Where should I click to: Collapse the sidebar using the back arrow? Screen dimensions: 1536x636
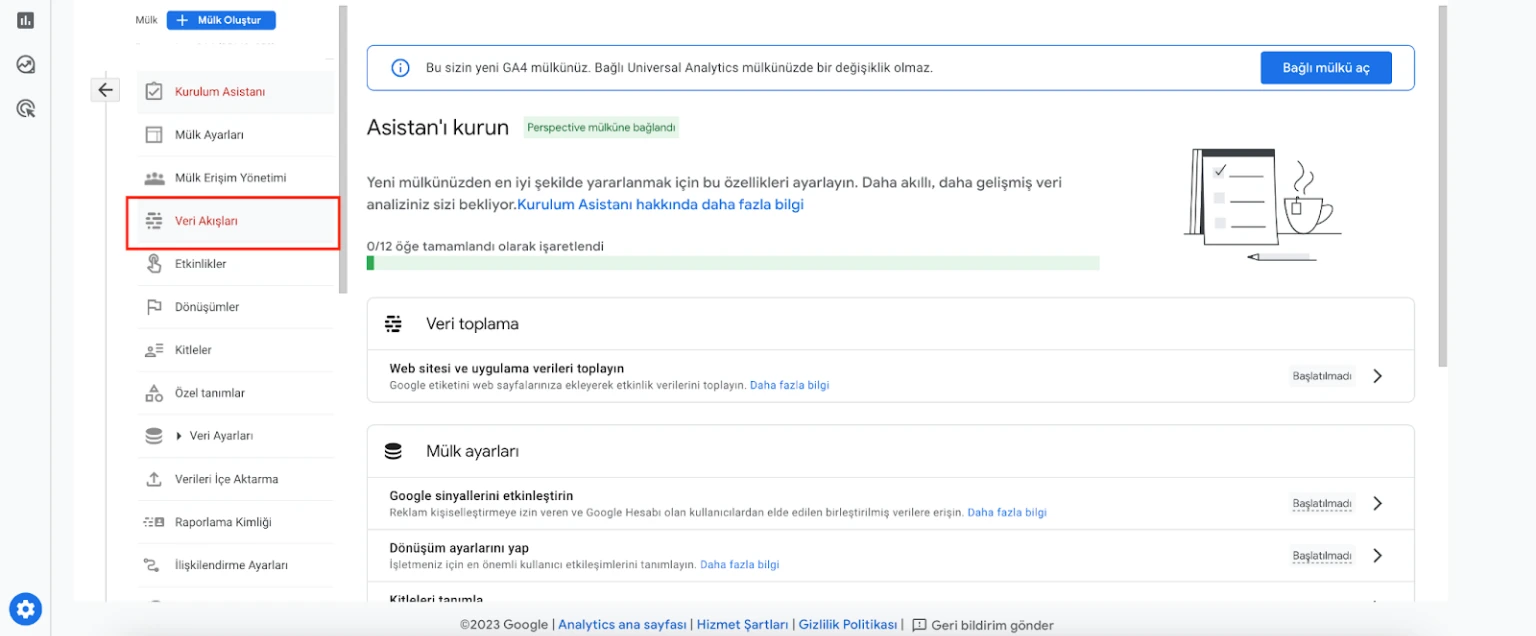(x=105, y=90)
